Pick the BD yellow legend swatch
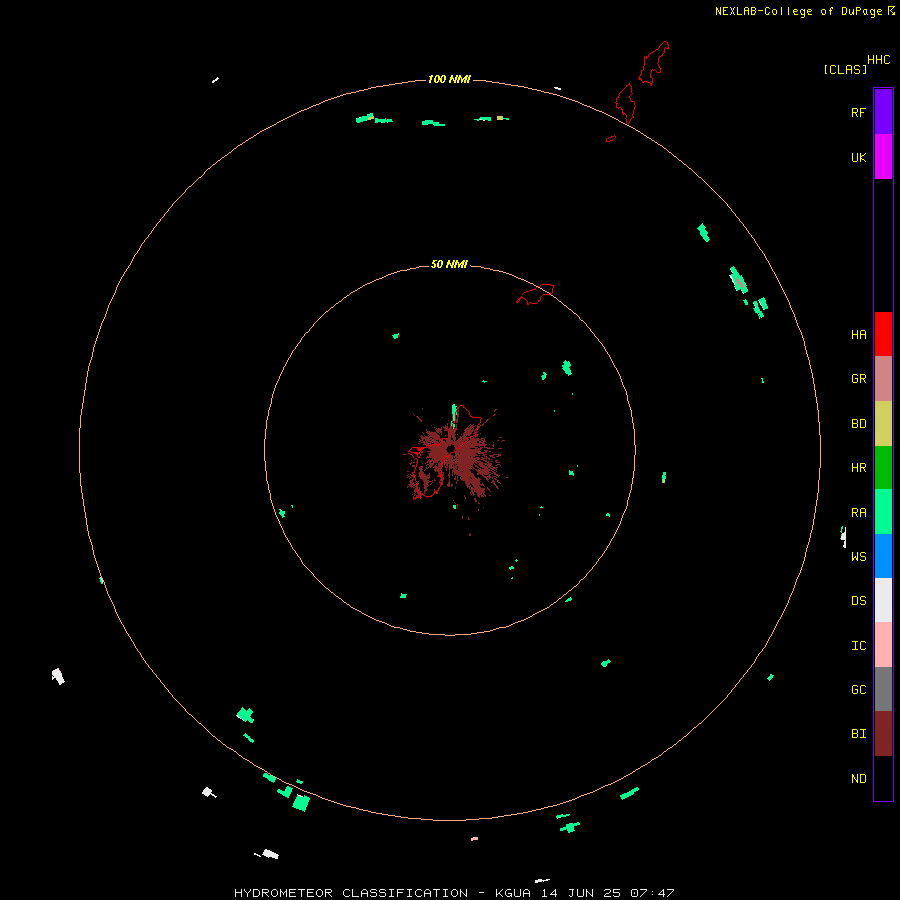The width and height of the screenshot is (900, 900). click(x=883, y=424)
